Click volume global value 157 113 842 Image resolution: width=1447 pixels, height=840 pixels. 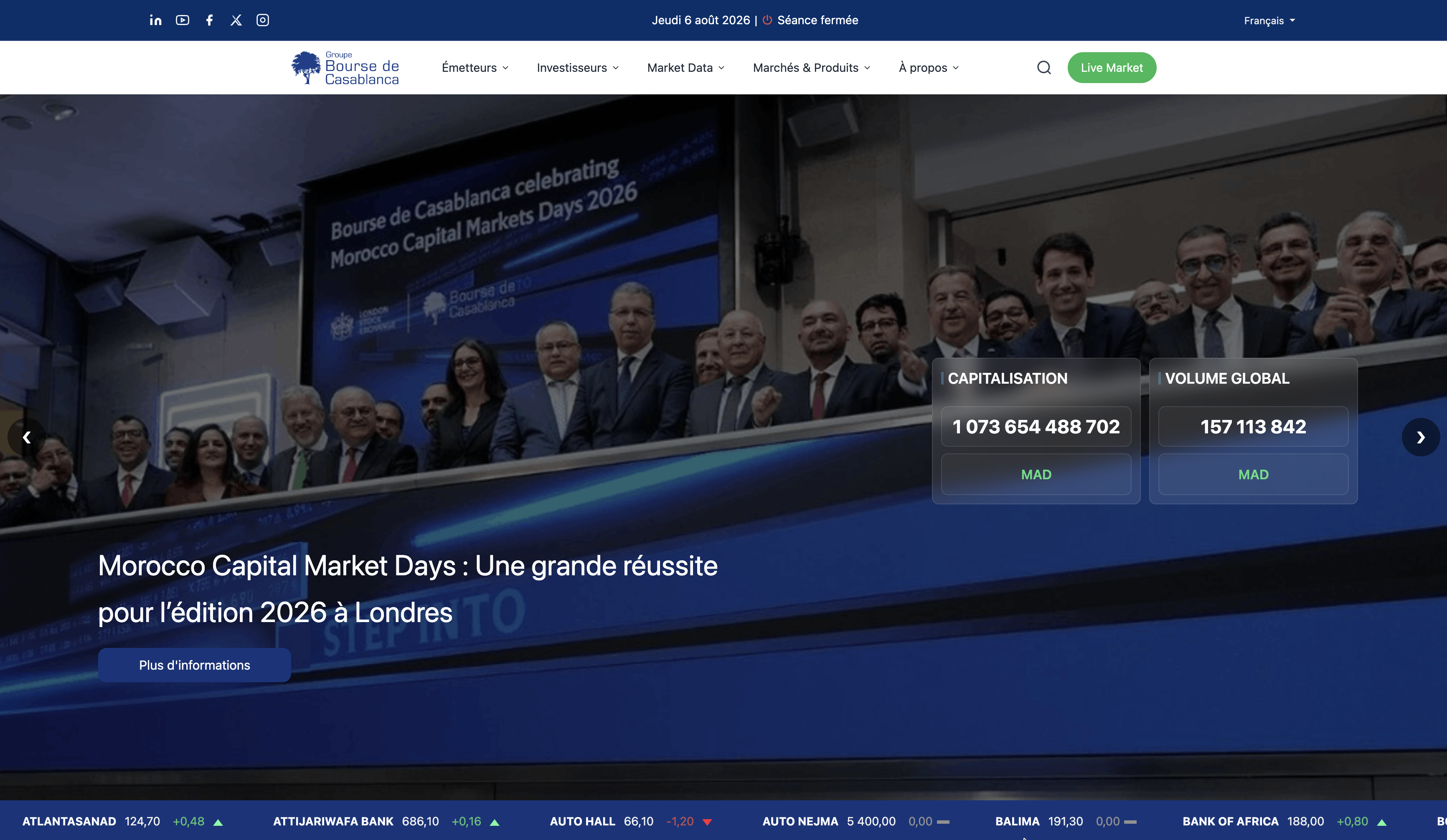1253,426
